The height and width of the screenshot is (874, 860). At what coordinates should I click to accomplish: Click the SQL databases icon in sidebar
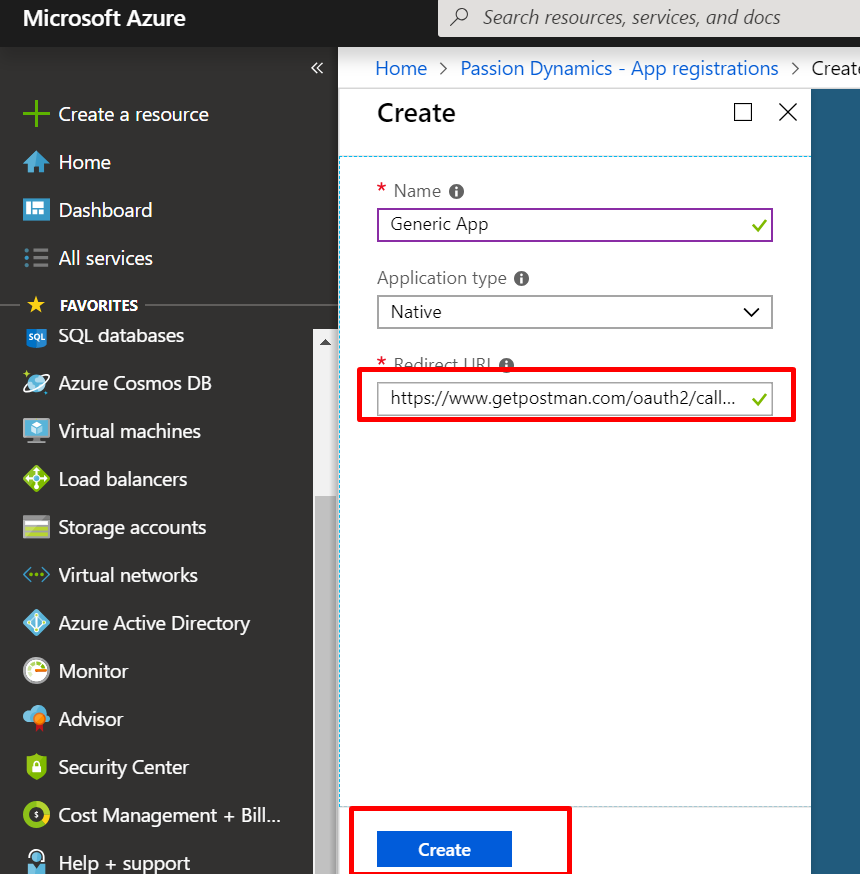36,337
